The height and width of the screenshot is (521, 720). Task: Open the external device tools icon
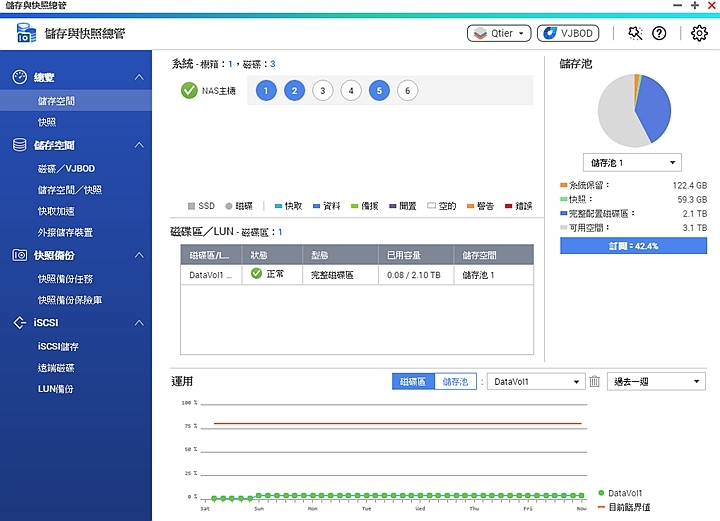635,33
